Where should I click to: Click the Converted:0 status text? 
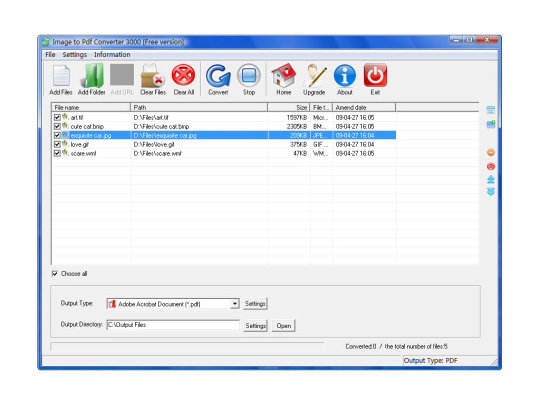[361, 346]
